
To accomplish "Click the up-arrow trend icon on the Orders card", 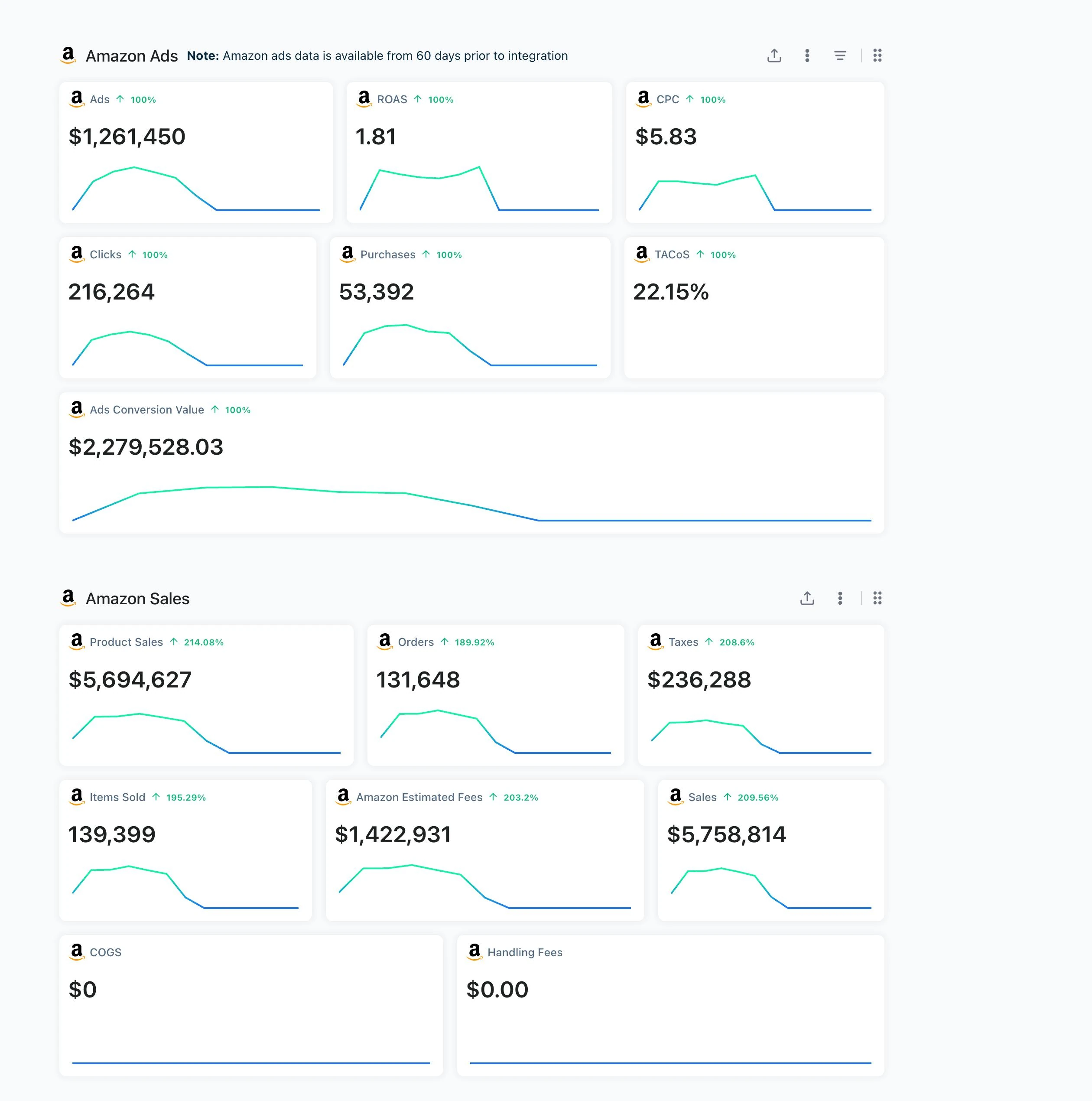I will [445, 642].
